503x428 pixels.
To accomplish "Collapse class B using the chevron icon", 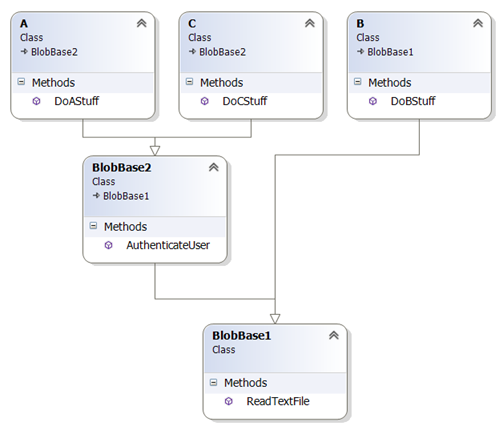I will pos(478,23).
